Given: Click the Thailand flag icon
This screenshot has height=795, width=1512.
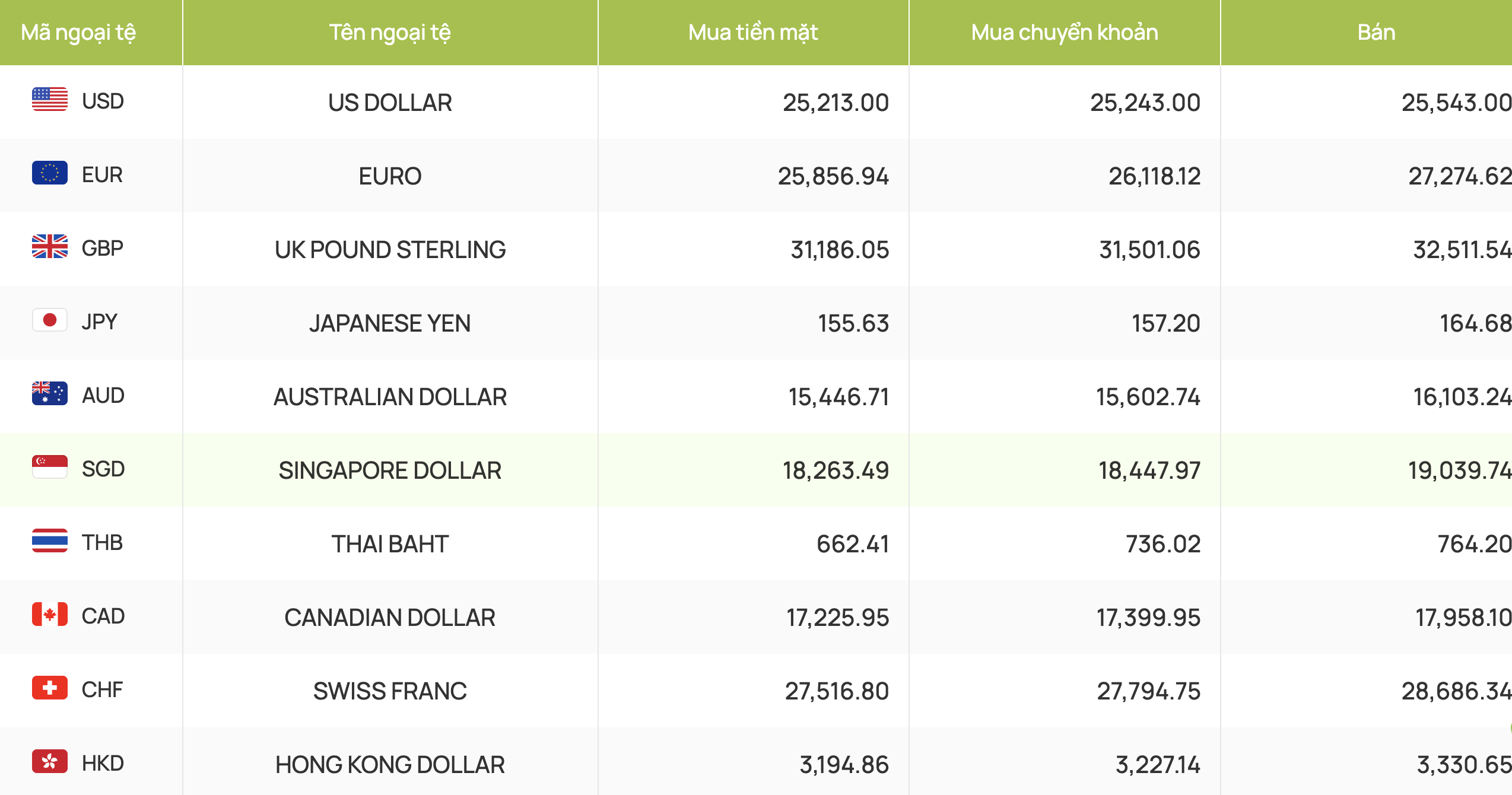Looking at the screenshot, I should click(50, 540).
